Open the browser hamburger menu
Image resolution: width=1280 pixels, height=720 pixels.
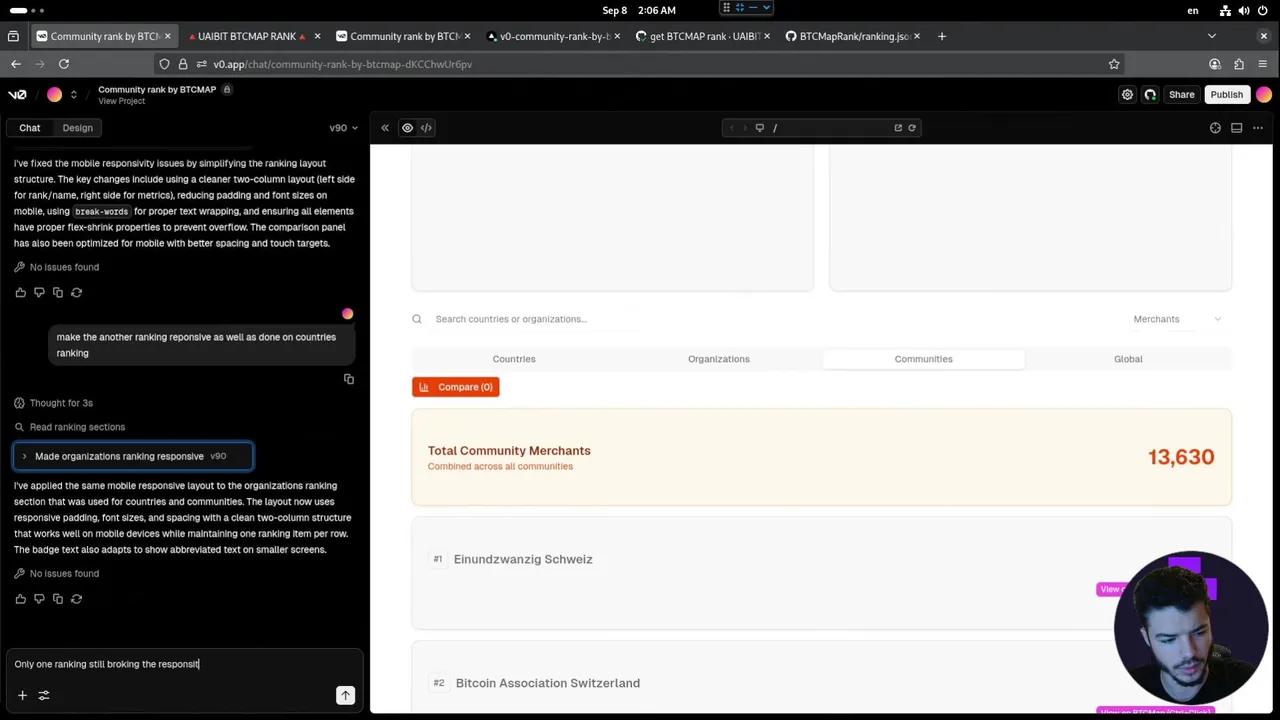(x=1262, y=64)
